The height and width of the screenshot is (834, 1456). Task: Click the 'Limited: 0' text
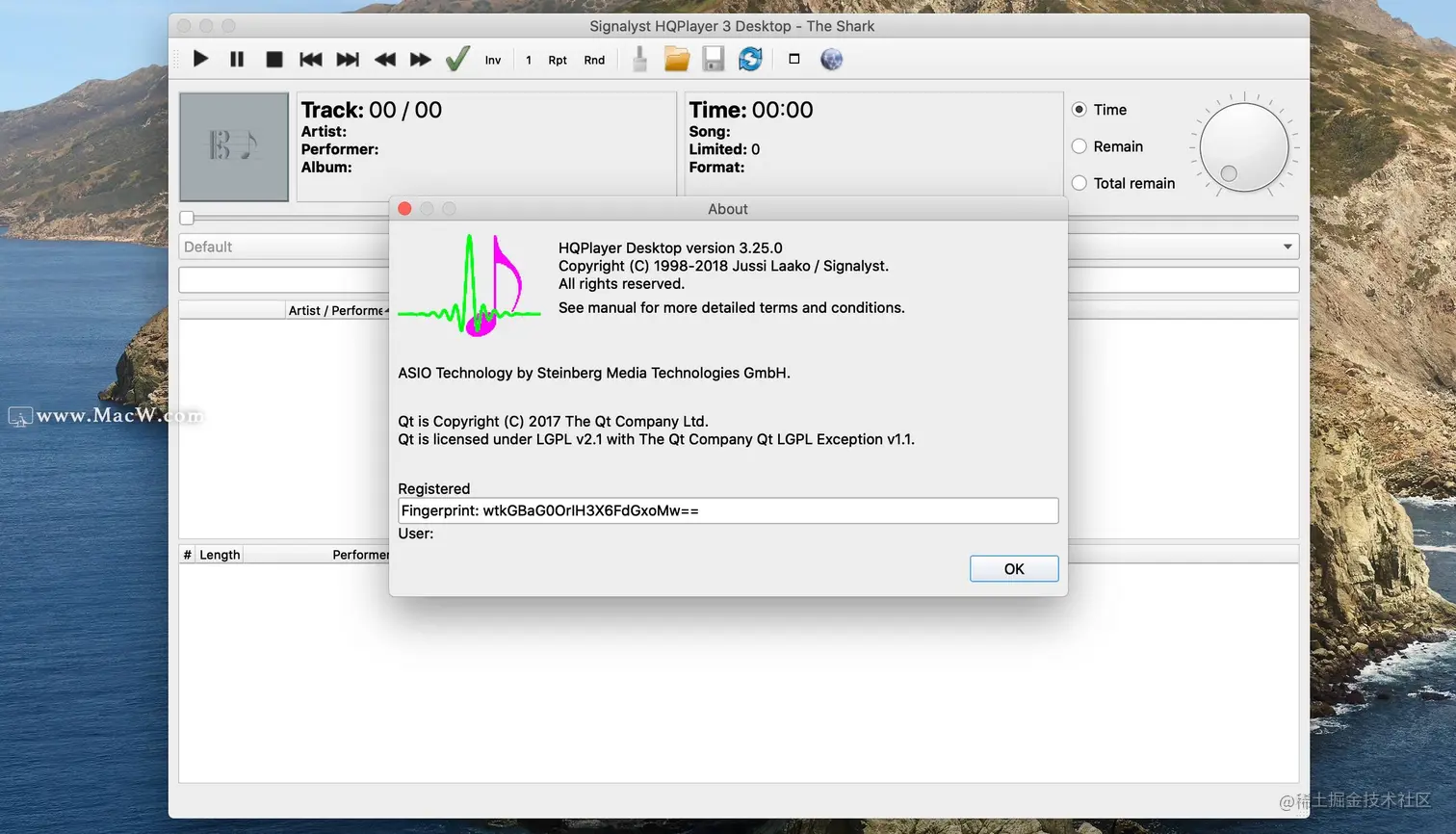pyautogui.click(x=724, y=149)
